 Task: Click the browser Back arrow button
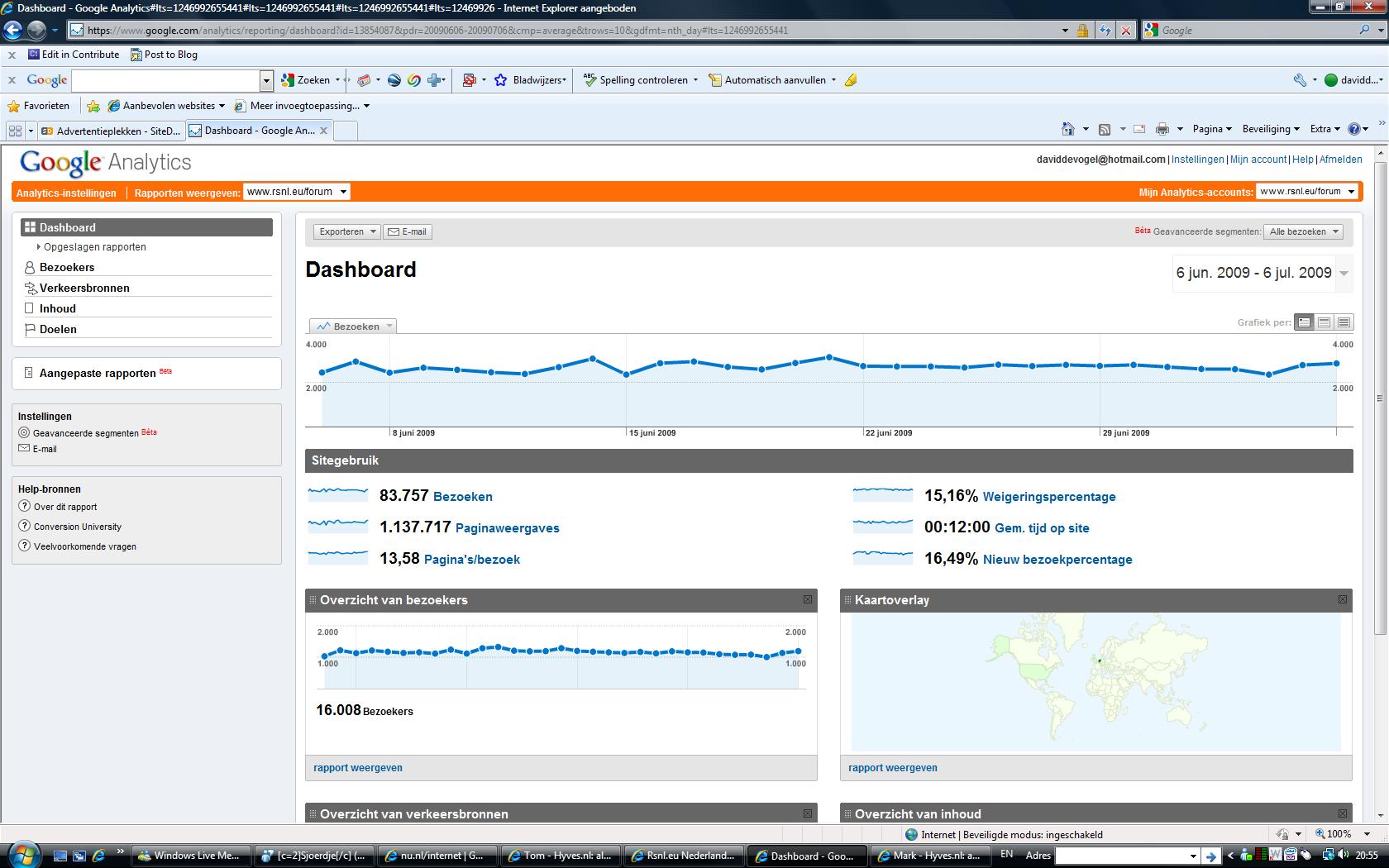tap(12, 31)
